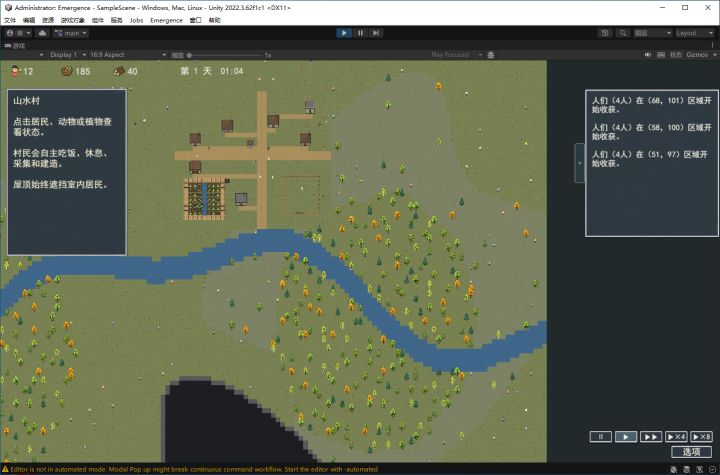Toggle the VSync icon beside Play Focused

[490, 55]
